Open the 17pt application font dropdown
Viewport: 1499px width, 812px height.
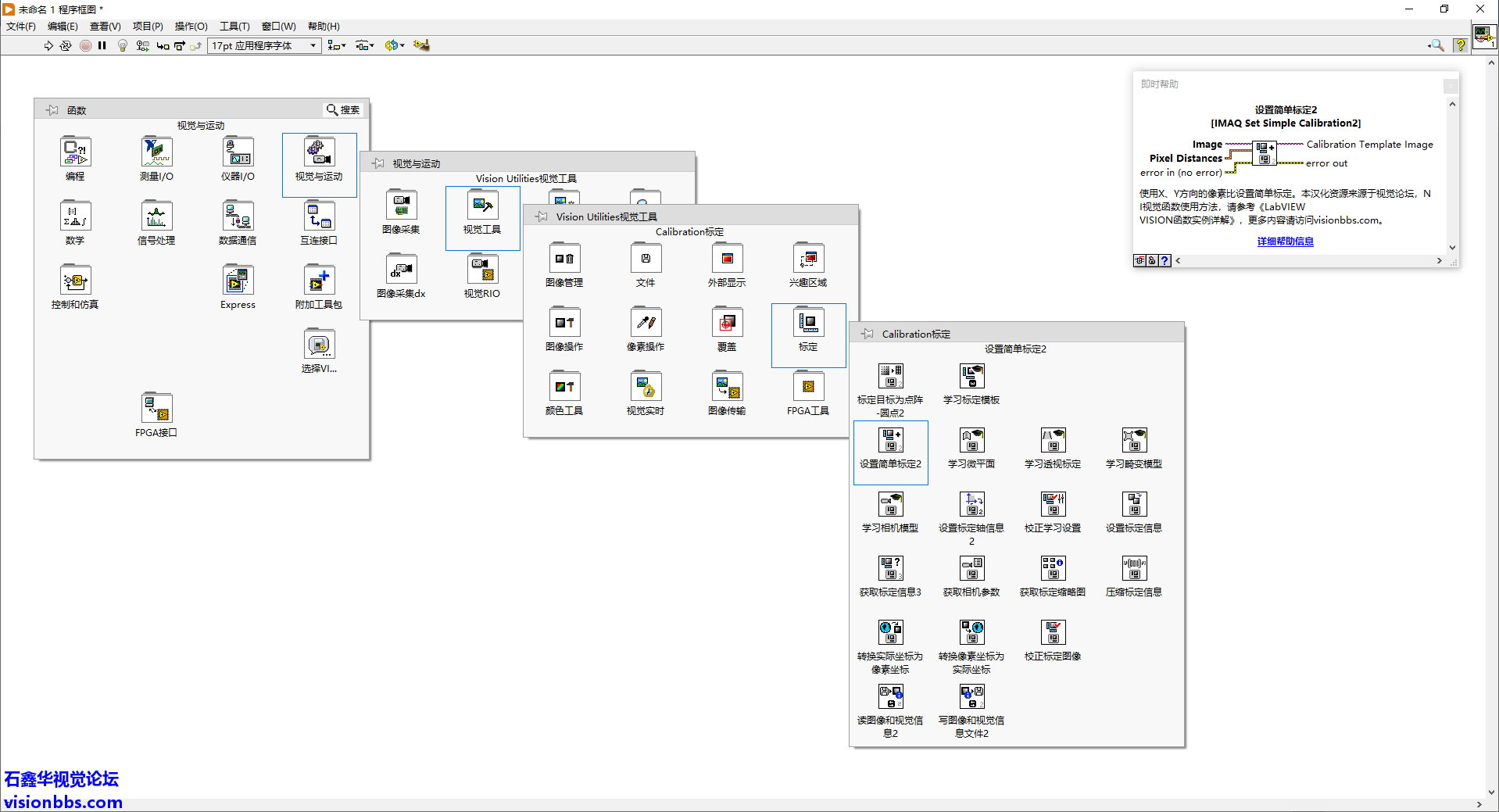click(x=265, y=46)
